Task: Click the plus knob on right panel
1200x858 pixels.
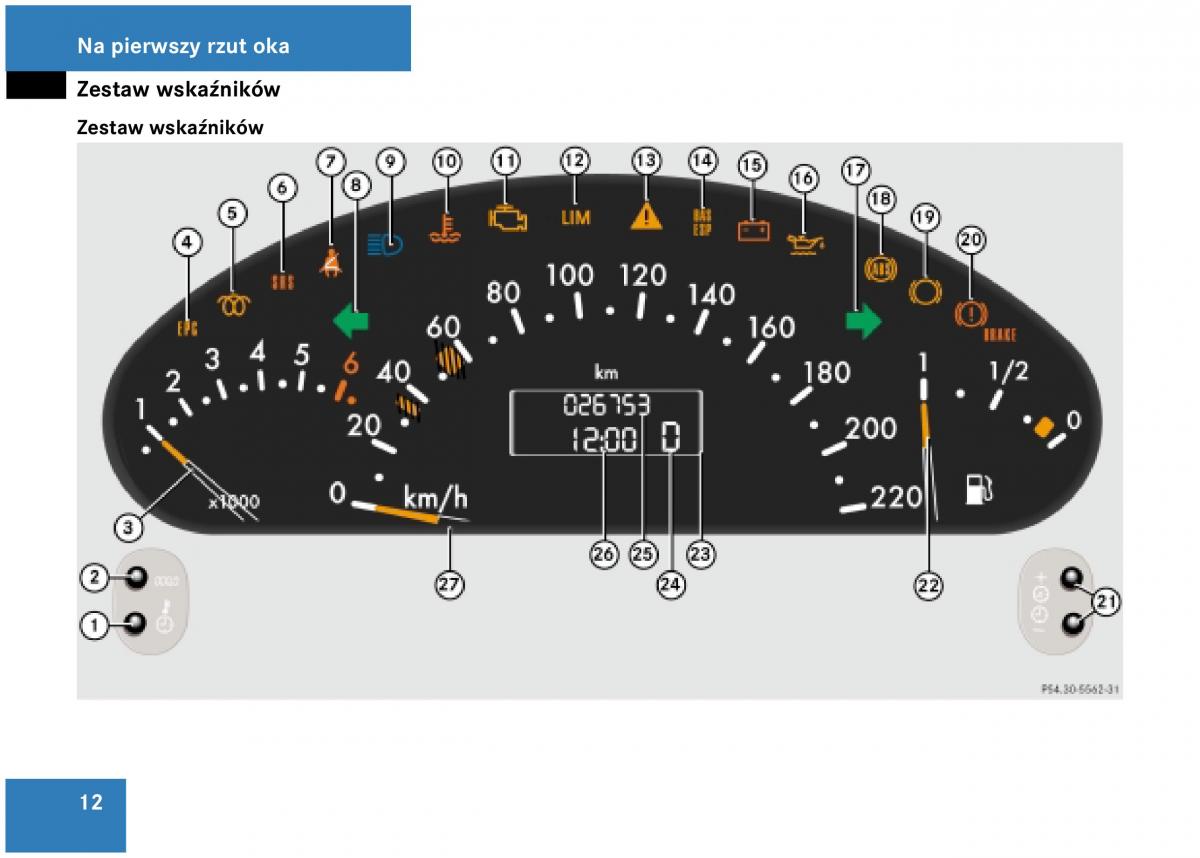Action: tap(1071, 579)
